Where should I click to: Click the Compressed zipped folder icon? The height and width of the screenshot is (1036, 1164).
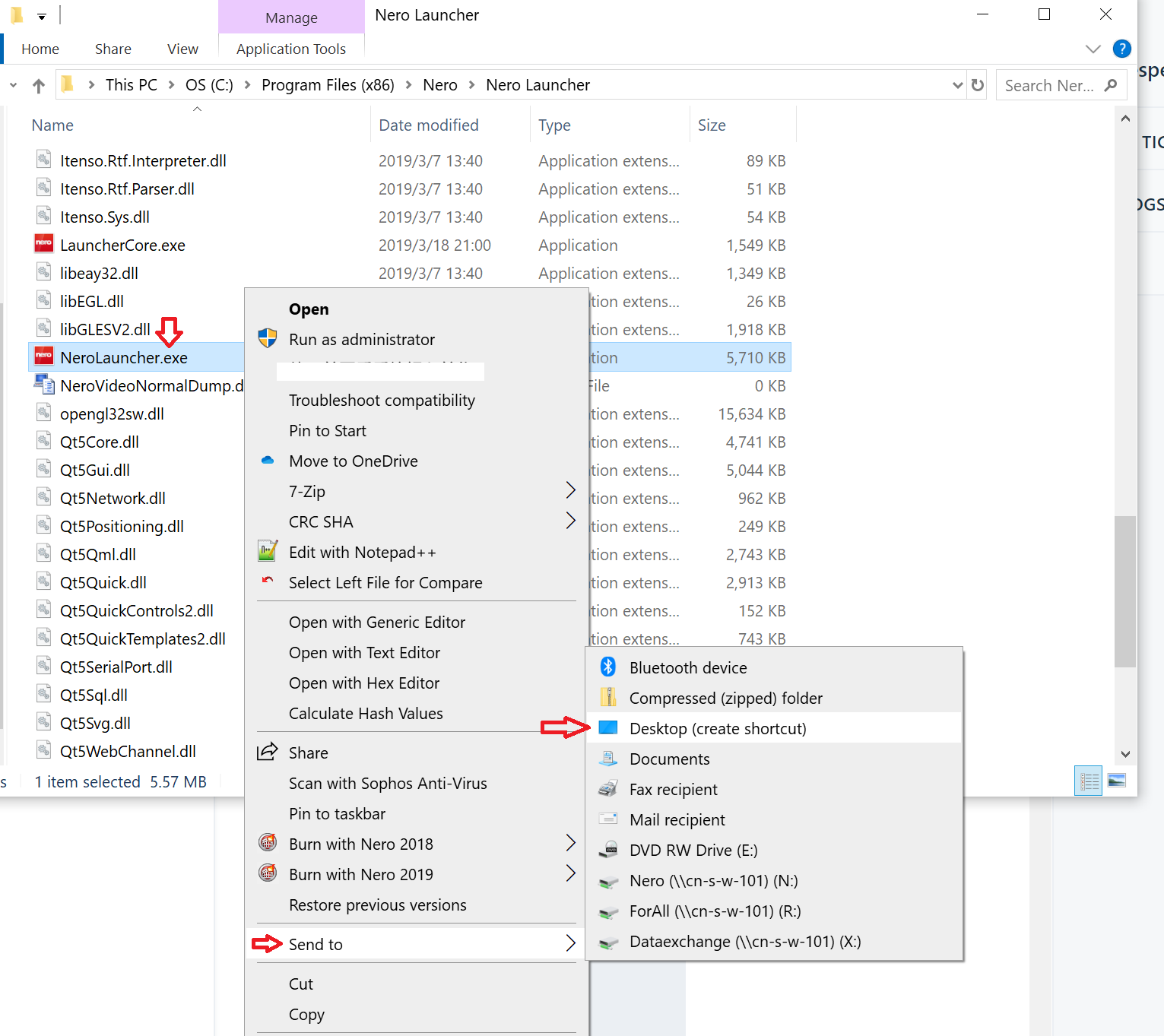[608, 697]
